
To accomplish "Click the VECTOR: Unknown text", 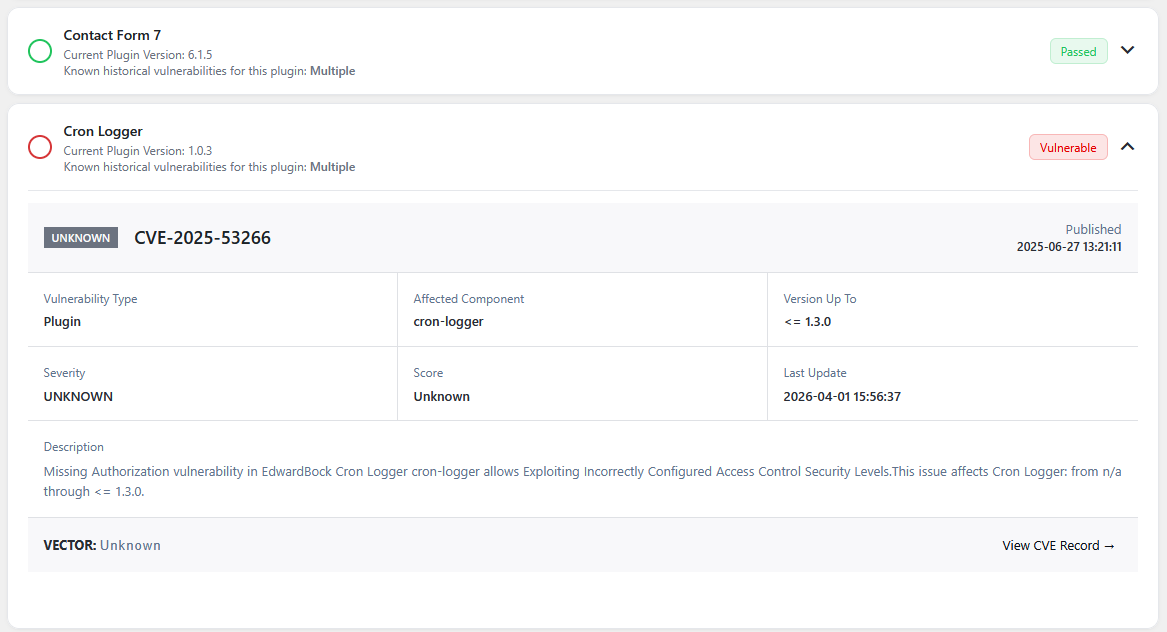I will coord(102,546).
